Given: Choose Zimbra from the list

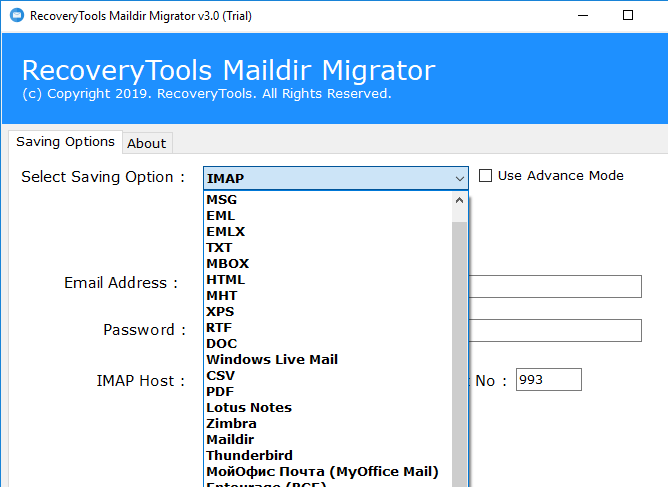Looking at the screenshot, I should (328, 423).
